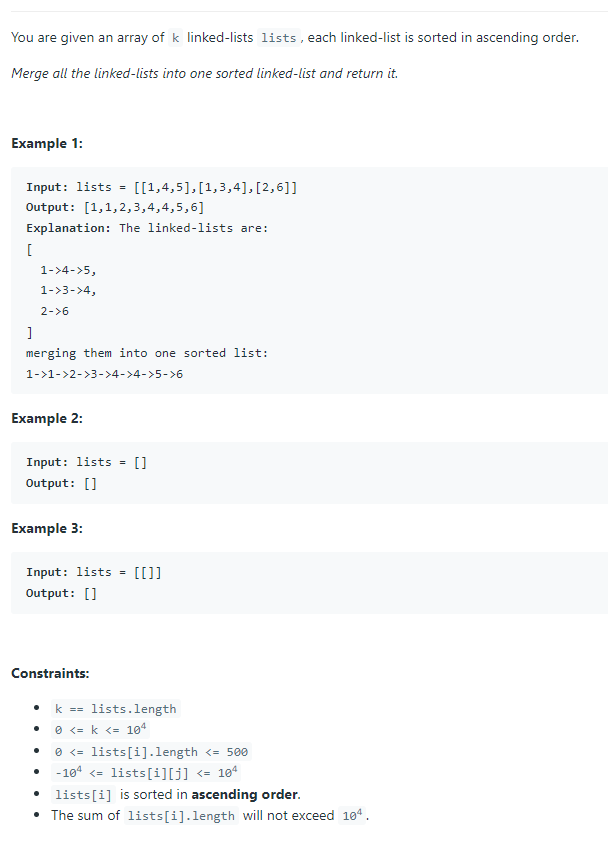Select the 'Example 3:' heading
The image size is (608, 848).
(x=47, y=528)
